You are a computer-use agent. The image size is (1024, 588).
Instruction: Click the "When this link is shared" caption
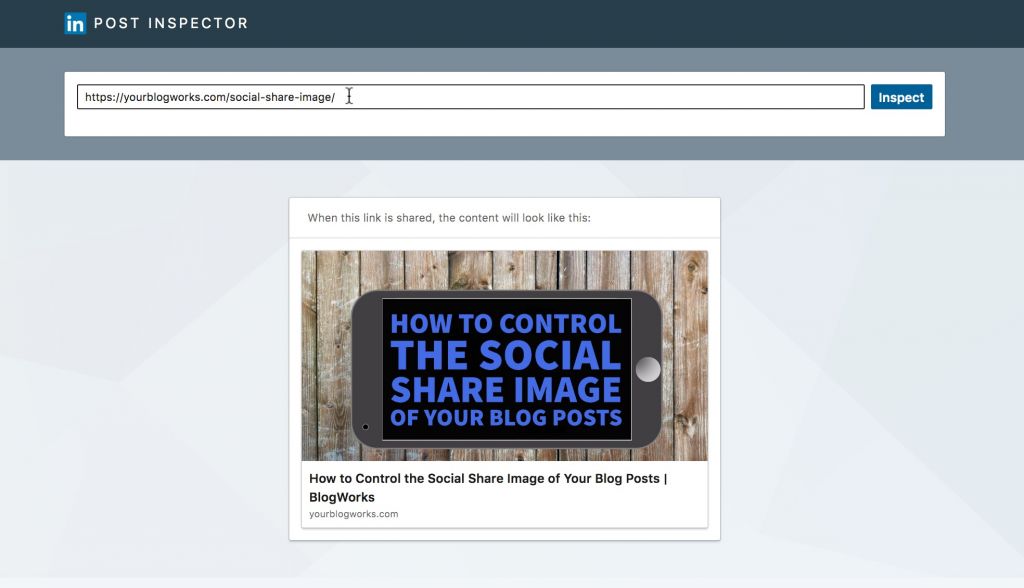click(449, 218)
